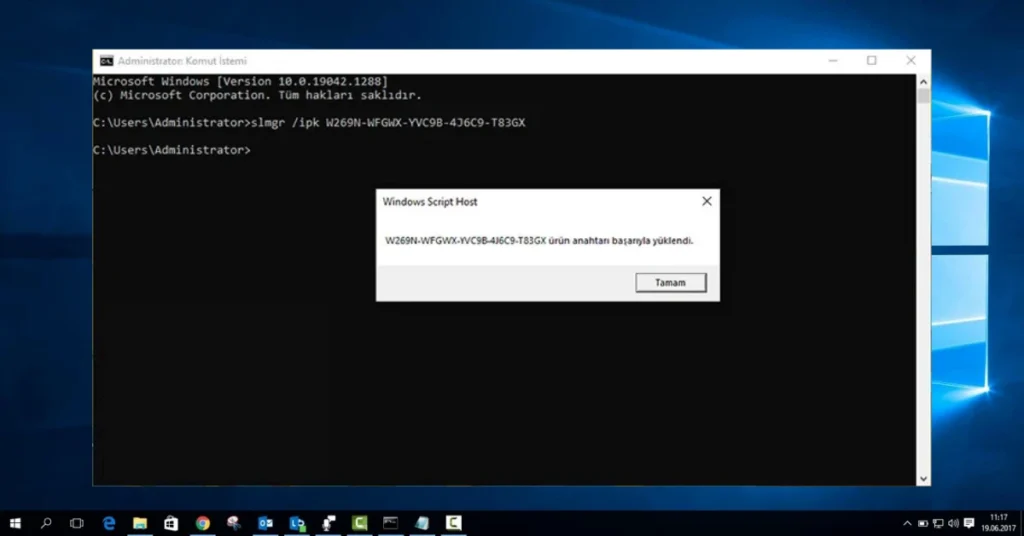Open the Action Center notifications icon
1024x536 pixels.
(969, 524)
